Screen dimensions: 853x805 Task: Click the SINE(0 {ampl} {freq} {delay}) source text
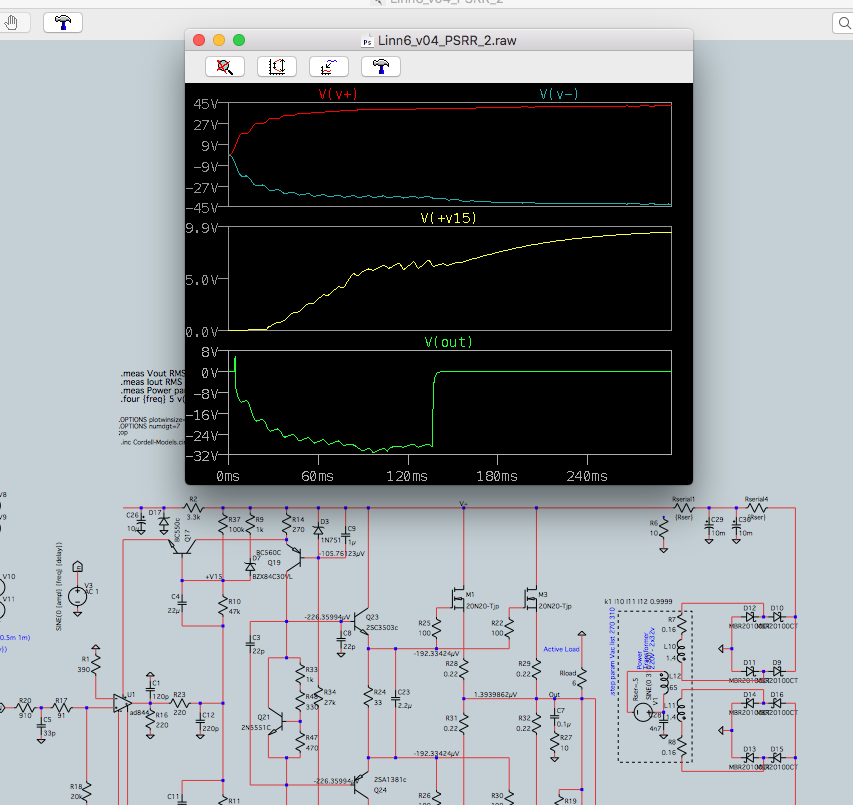tap(59, 586)
